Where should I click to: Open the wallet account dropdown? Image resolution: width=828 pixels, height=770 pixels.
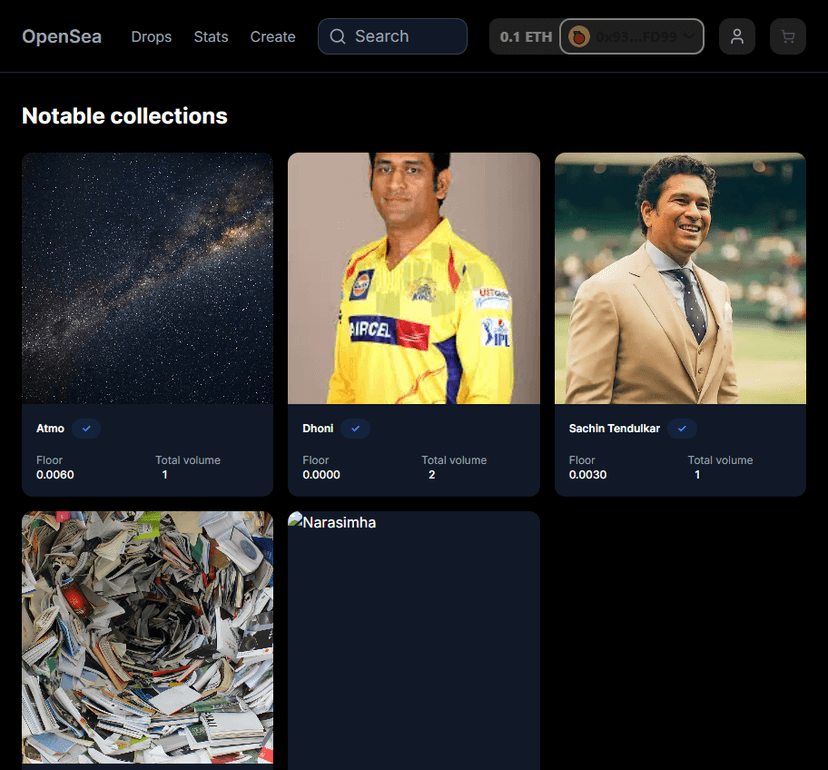pos(634,37)
